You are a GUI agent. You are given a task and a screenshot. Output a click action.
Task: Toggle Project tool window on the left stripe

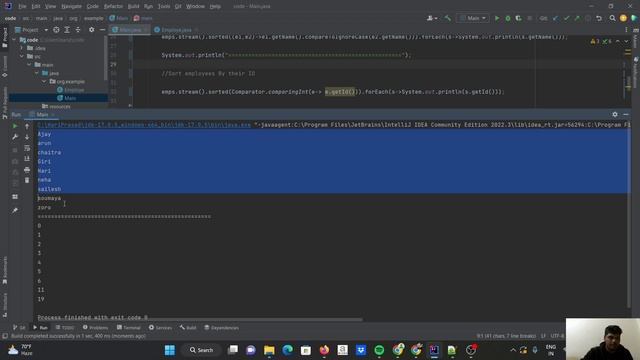click(x=4, y=38)
